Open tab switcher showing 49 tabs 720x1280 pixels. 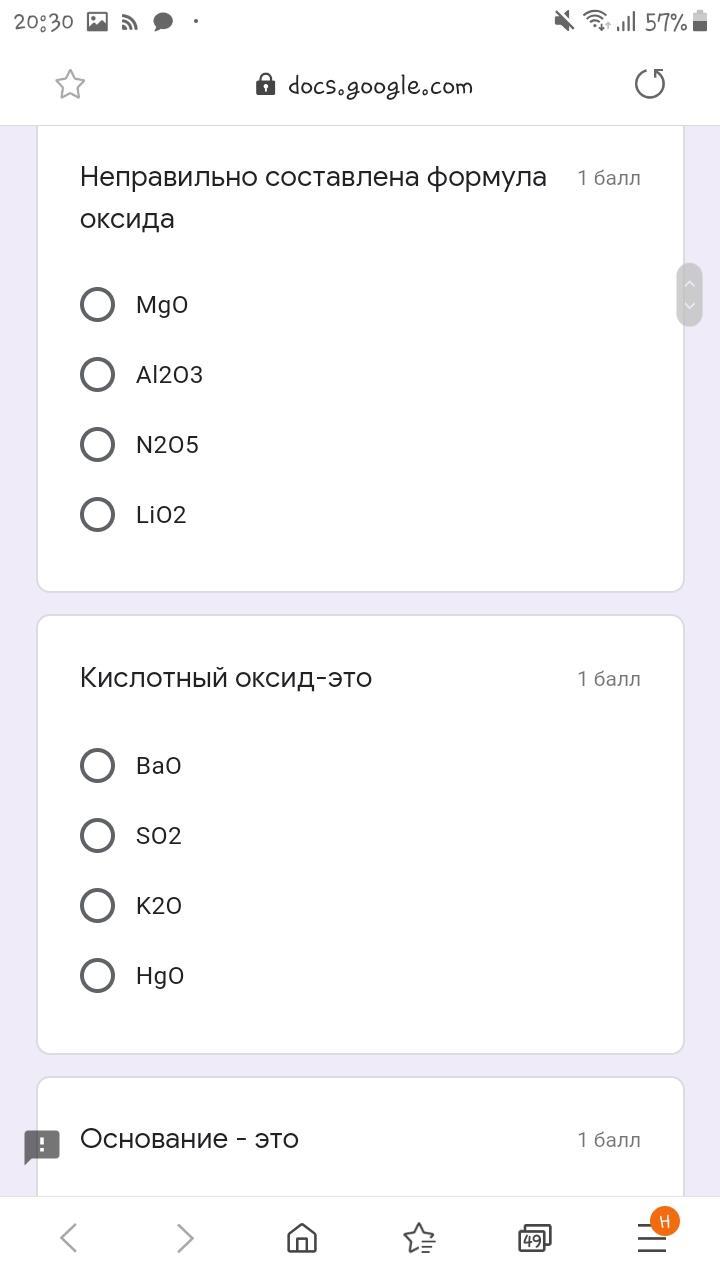(534, 1239)
